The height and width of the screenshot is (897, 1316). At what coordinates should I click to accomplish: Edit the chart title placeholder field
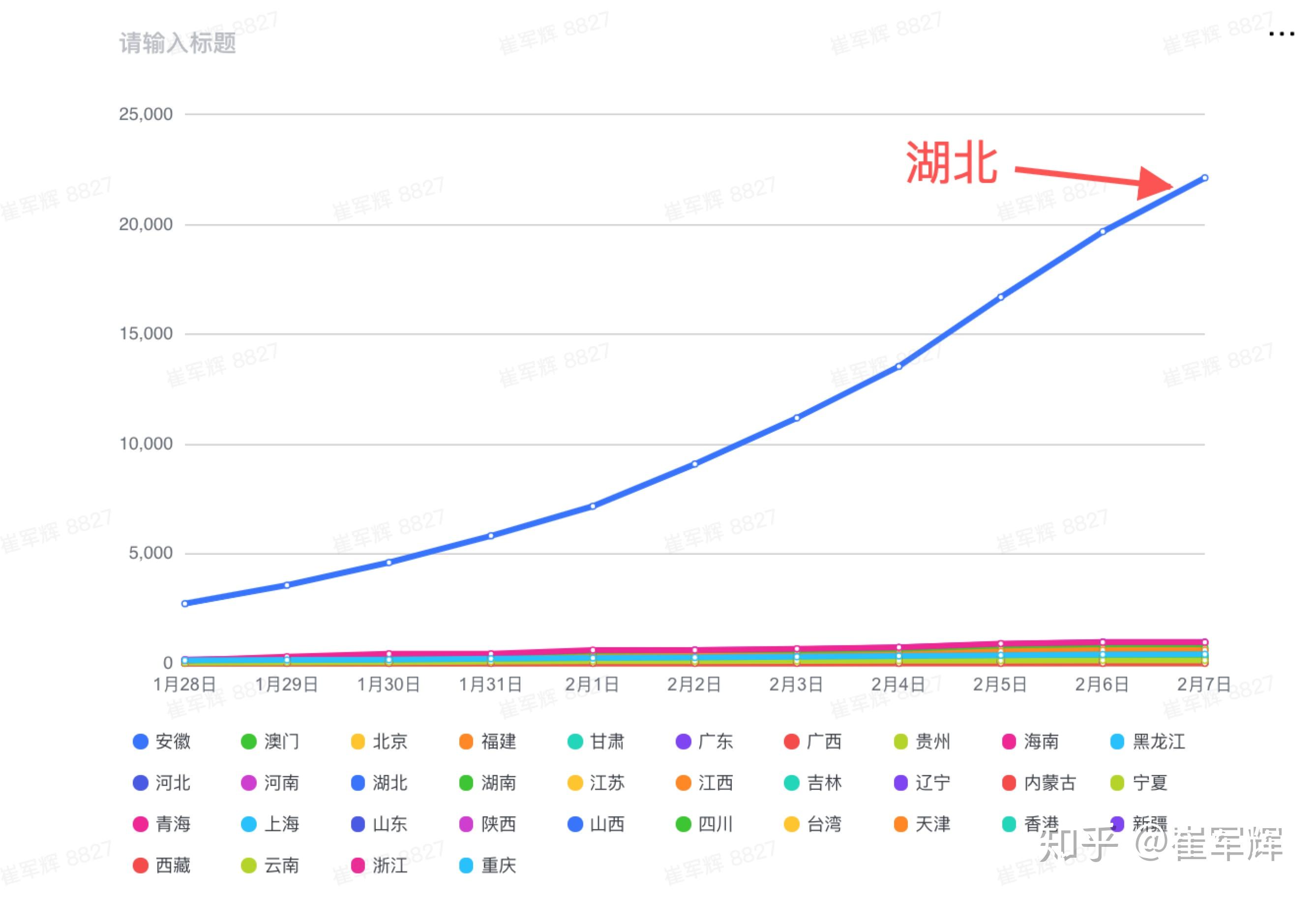coord(177,43)
